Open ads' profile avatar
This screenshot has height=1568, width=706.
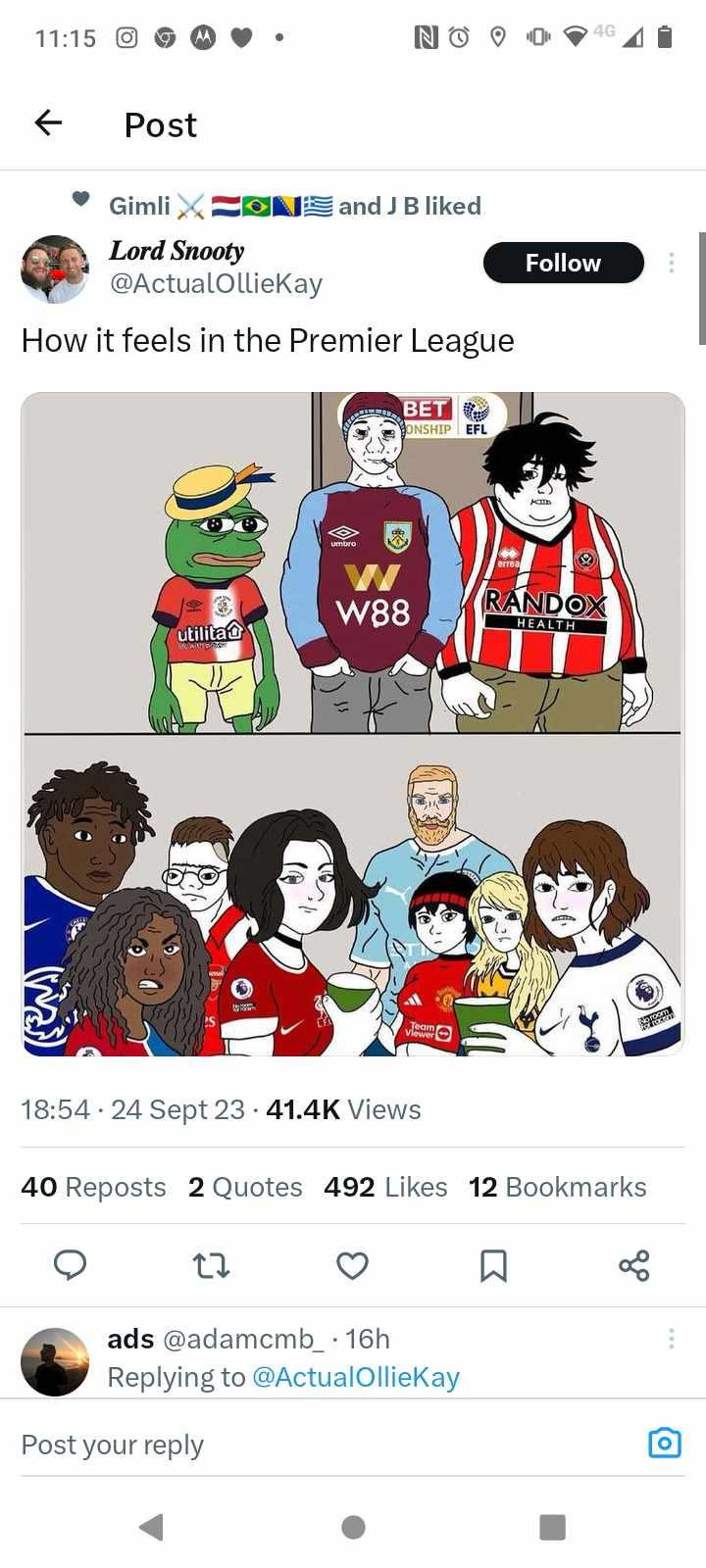click(55, 1362)
